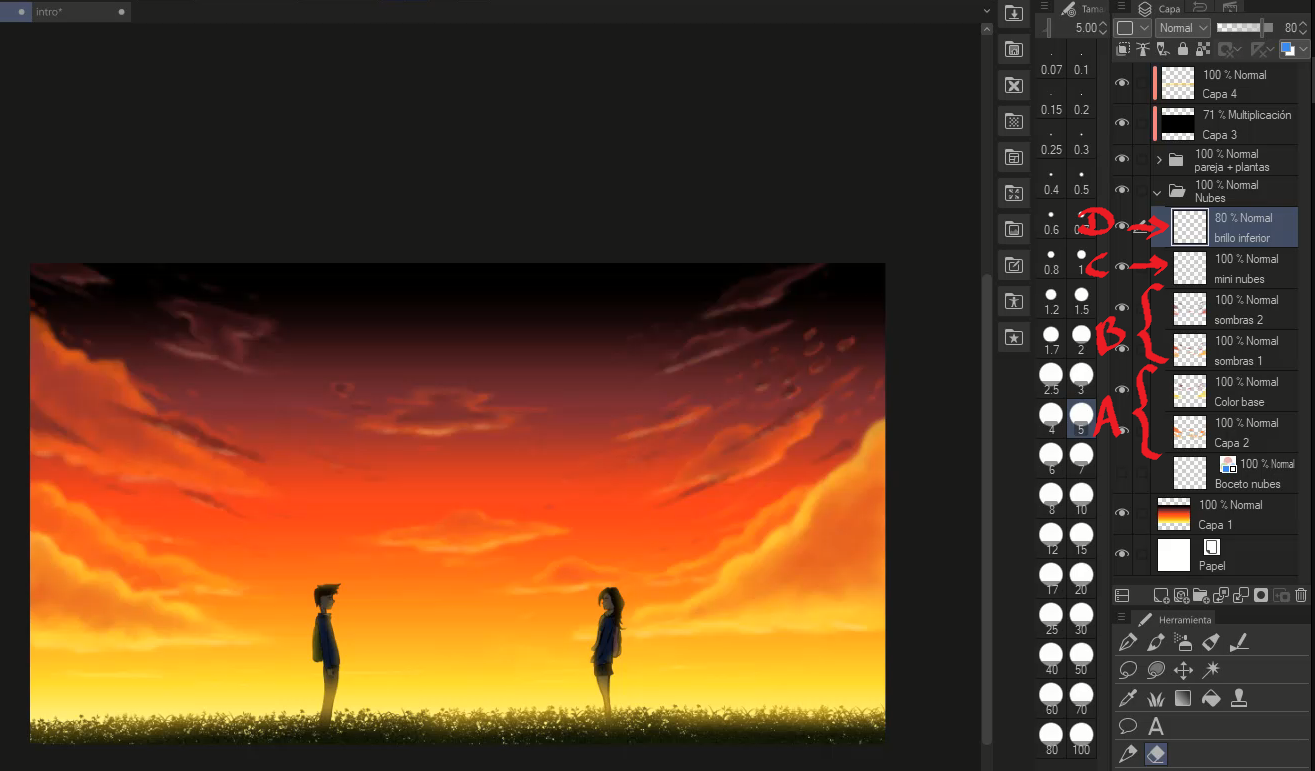Hide the 'pareja + plantas' folder

[x=1122, y=160]
